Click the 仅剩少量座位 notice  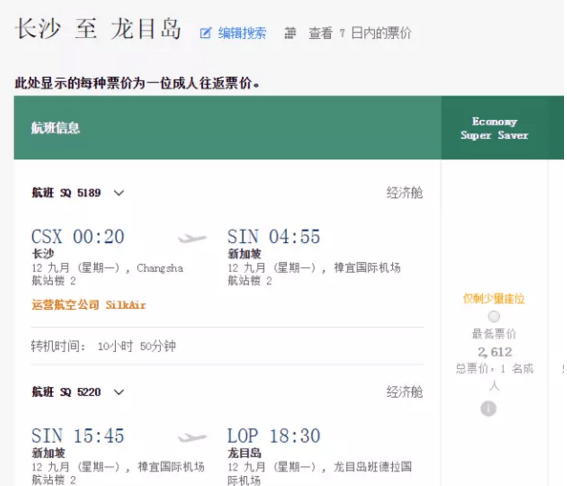(x=494, y=299)
